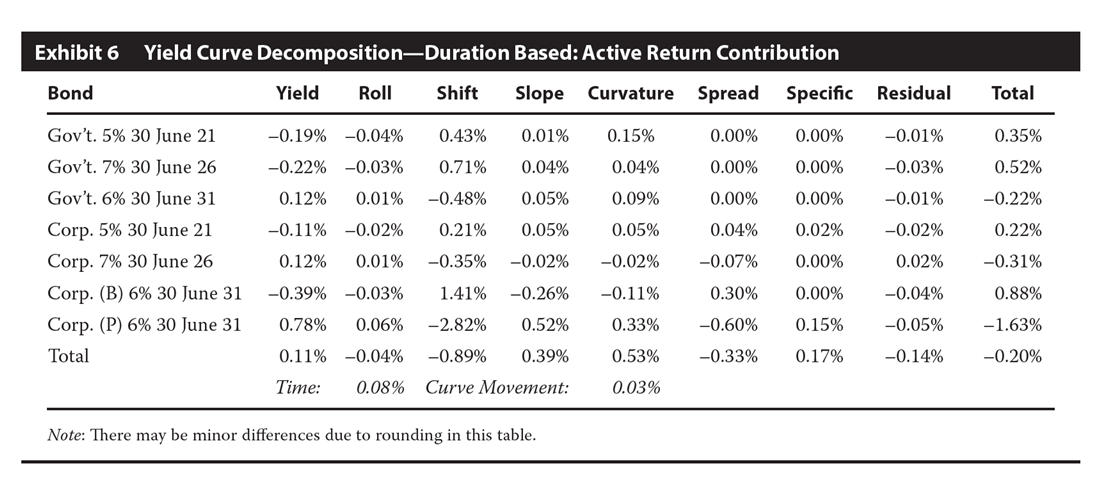Select the Roll column header
The image size is (1100, 487).
[x=375, y=94]
